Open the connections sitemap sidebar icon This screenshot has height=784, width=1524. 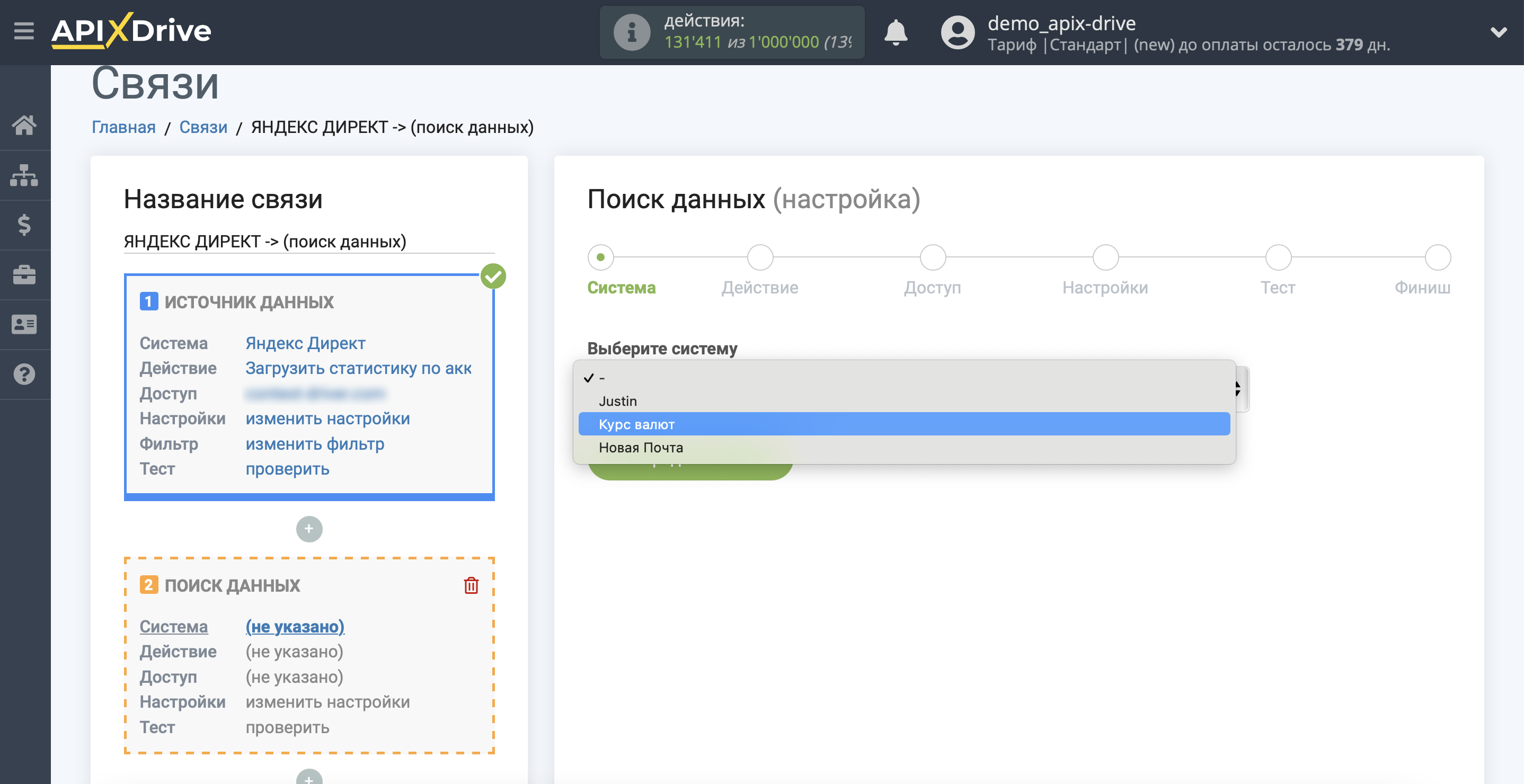24,175
